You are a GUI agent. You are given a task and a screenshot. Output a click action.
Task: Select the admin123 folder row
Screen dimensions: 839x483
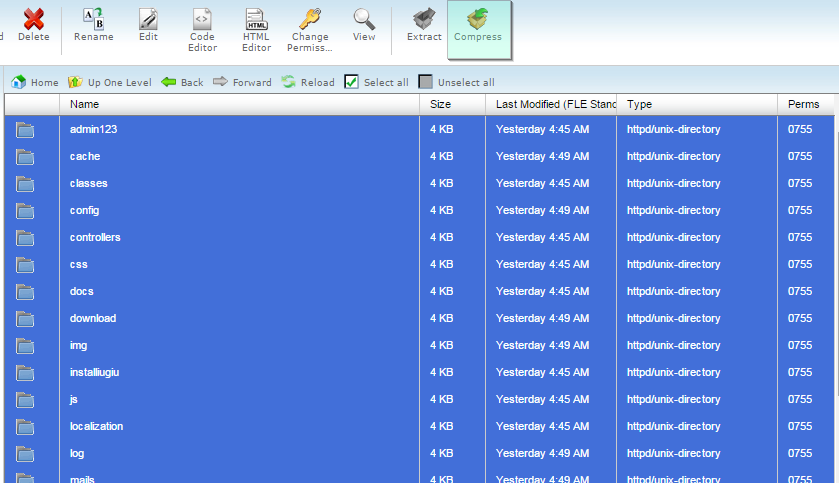click(x=94, y=129)
